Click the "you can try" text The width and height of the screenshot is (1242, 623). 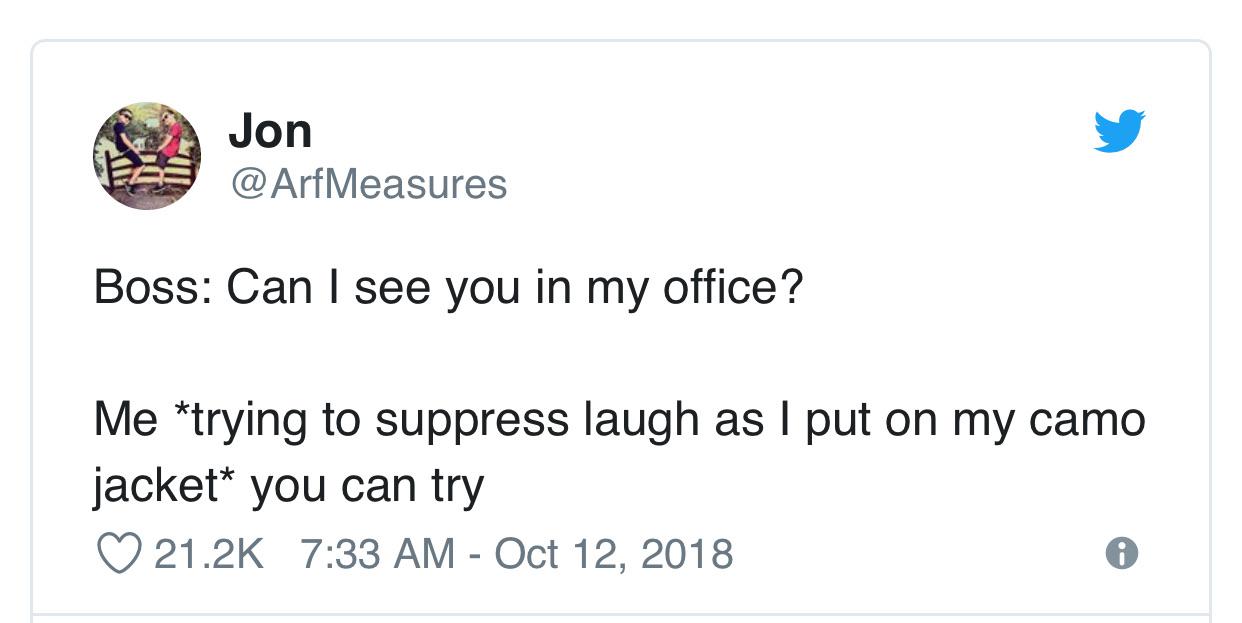(367, 486)
